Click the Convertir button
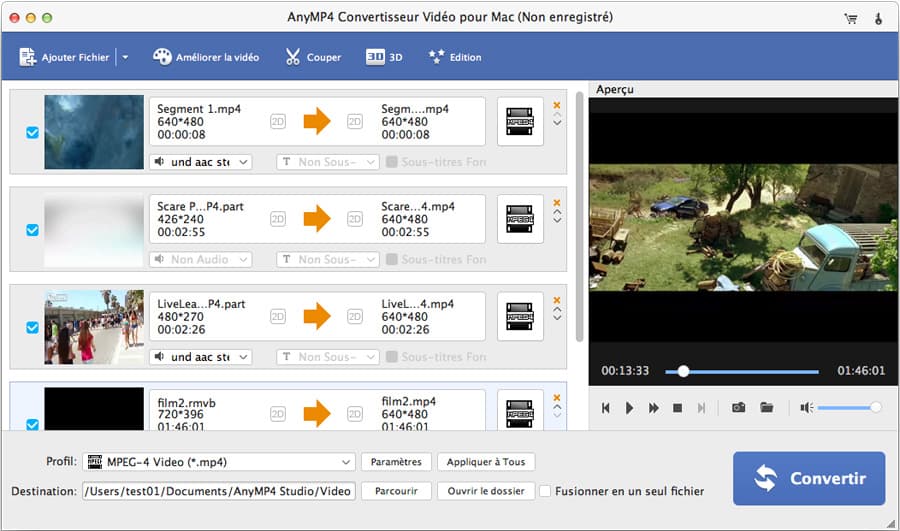Viewport: 900px width, 531px height. coord(808,478)
